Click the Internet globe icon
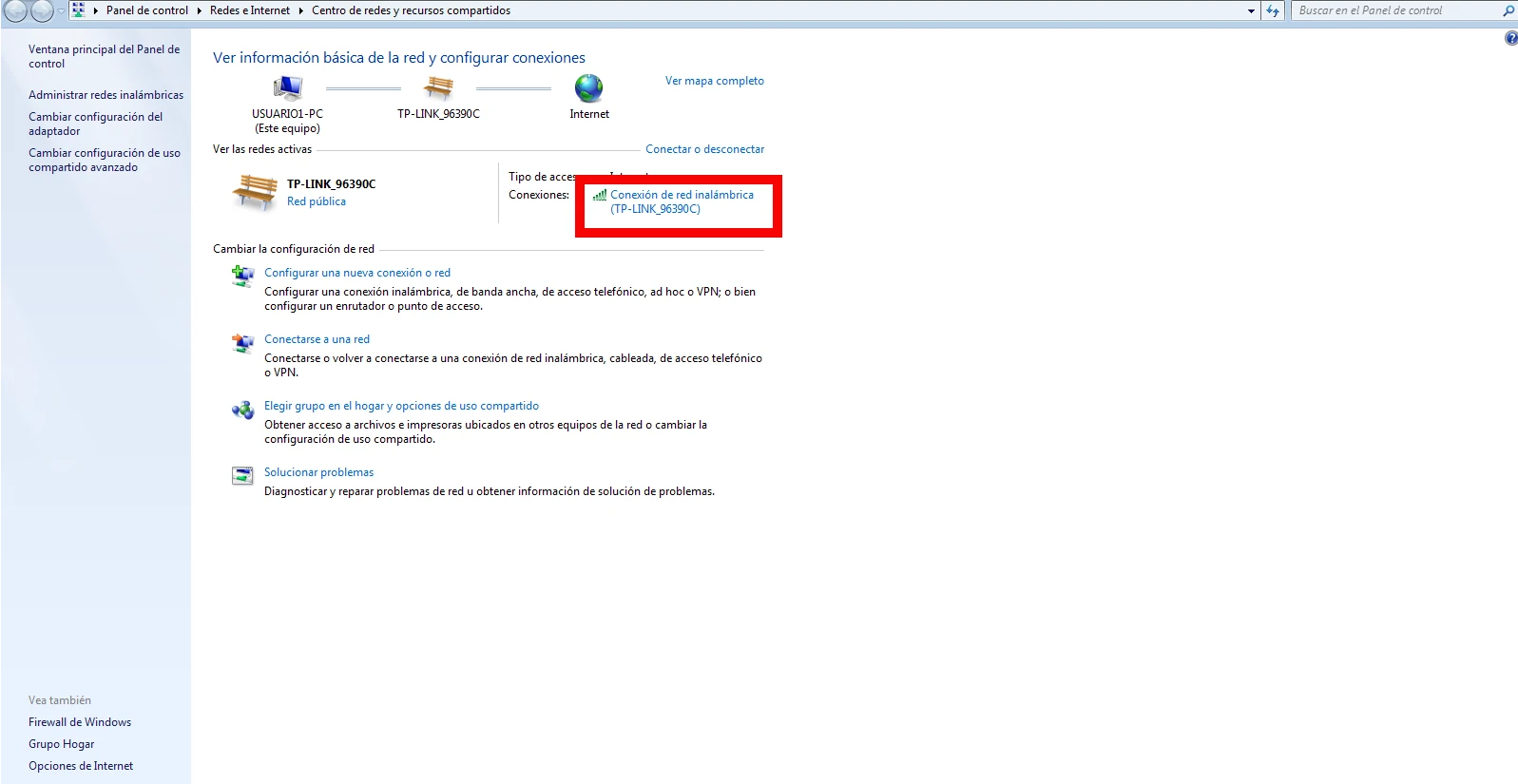 coord(588,88)
